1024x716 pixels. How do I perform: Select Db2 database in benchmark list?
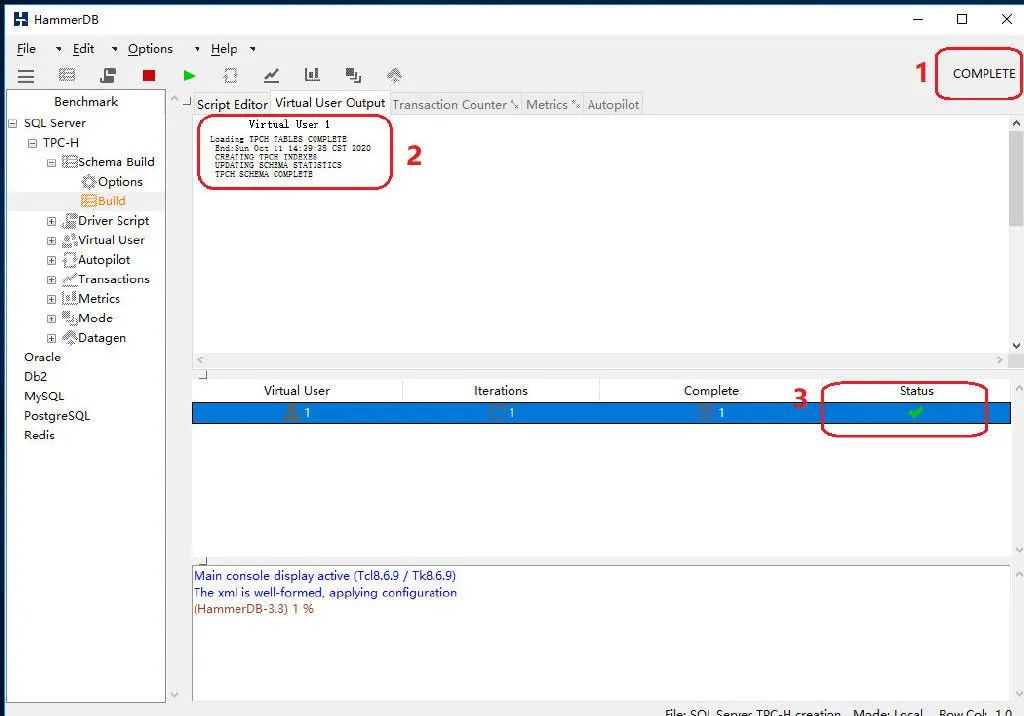tap(35, 377)
